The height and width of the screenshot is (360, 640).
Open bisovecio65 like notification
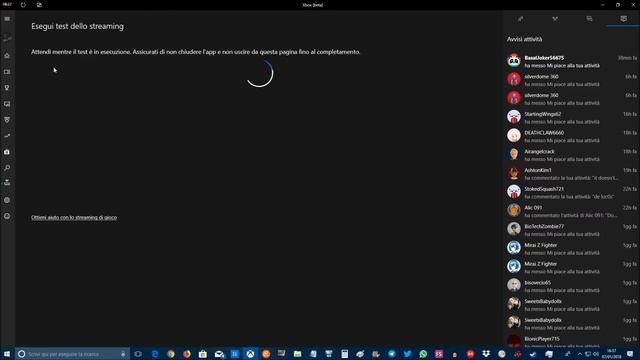[571, 286]
